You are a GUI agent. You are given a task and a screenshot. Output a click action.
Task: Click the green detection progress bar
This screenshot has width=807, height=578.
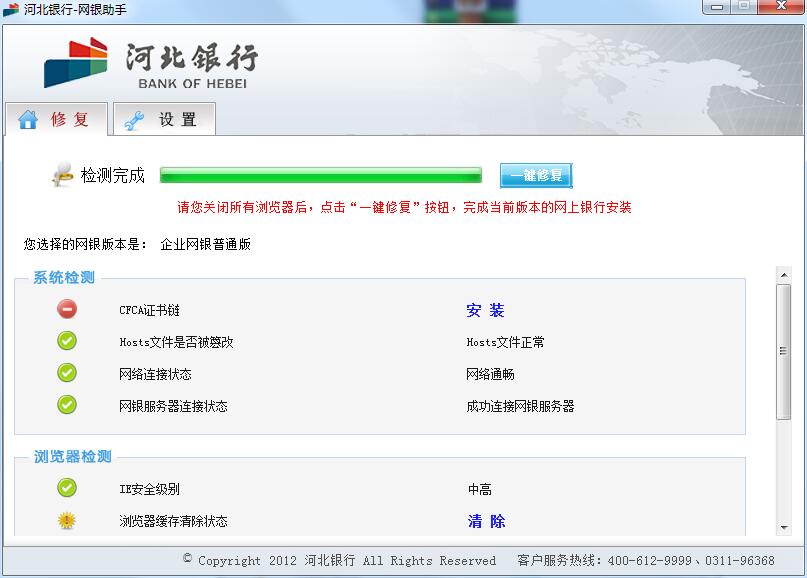click(321, 175)
